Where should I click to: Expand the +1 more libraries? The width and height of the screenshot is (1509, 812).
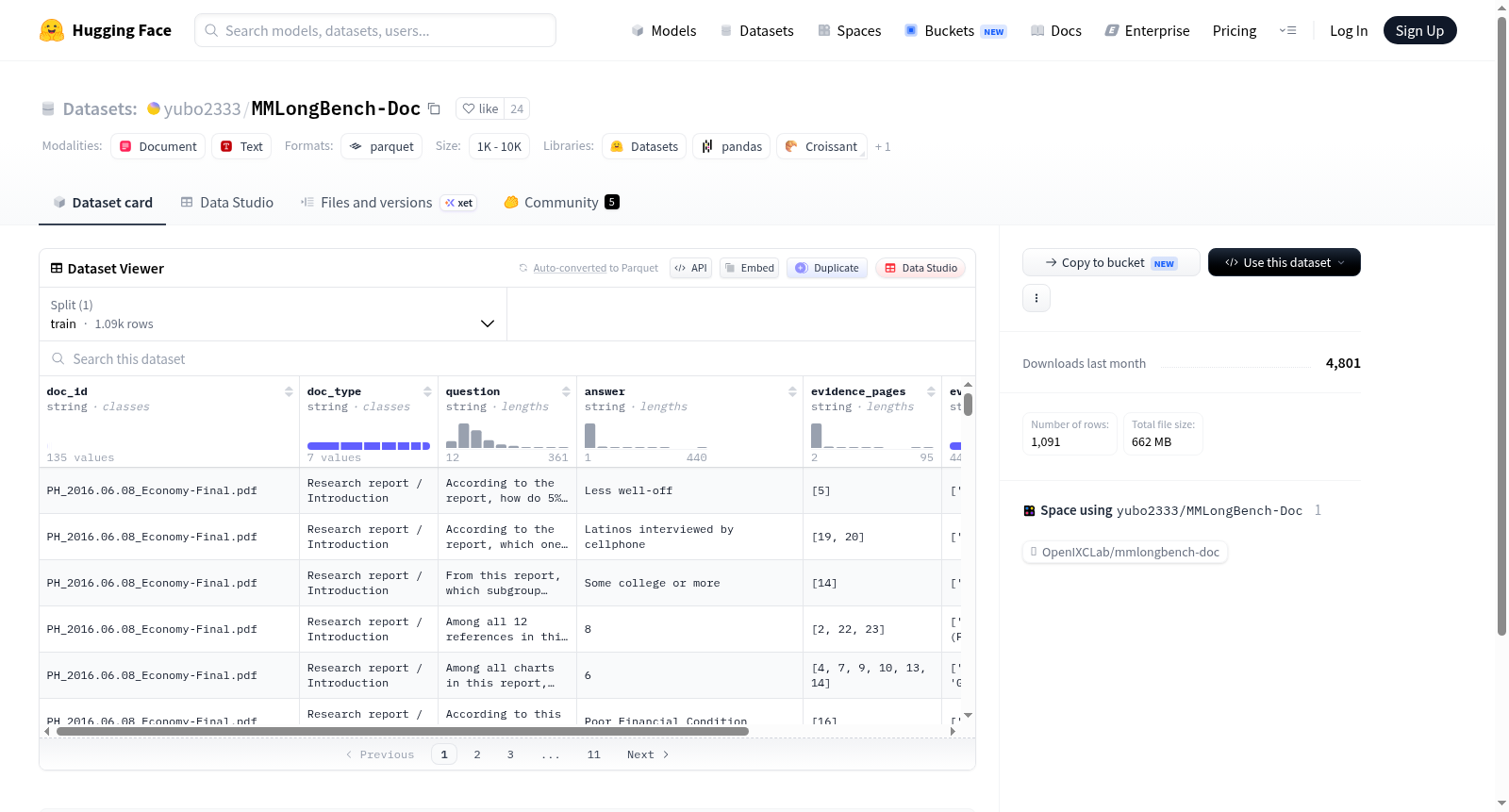pos(883,146)
